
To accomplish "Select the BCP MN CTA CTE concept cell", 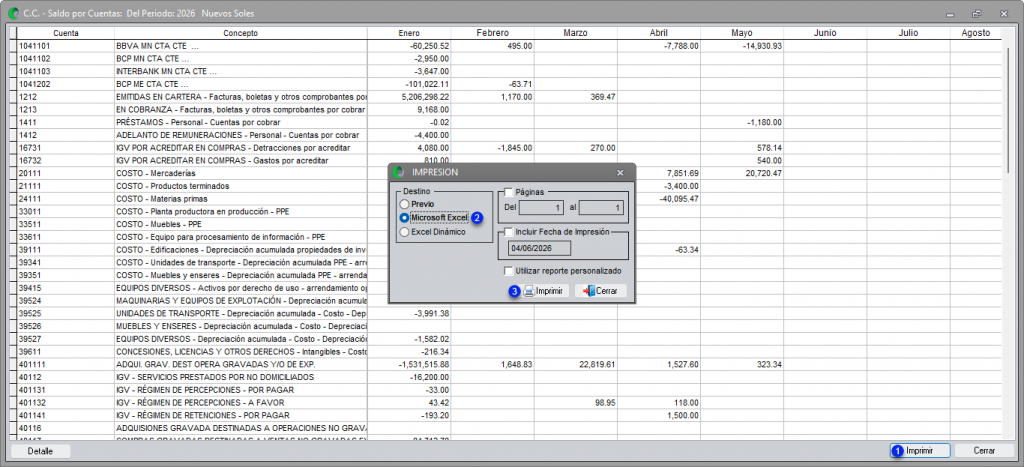I will [x=240, y=59].
